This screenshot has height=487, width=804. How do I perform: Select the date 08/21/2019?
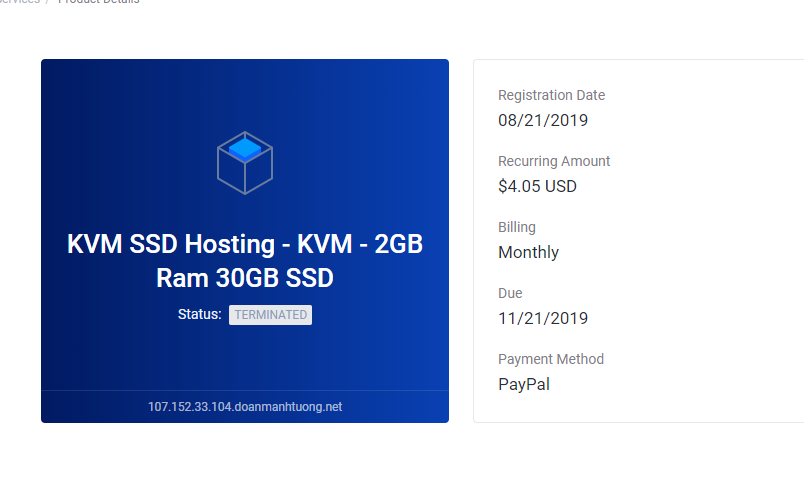(543, 120)
